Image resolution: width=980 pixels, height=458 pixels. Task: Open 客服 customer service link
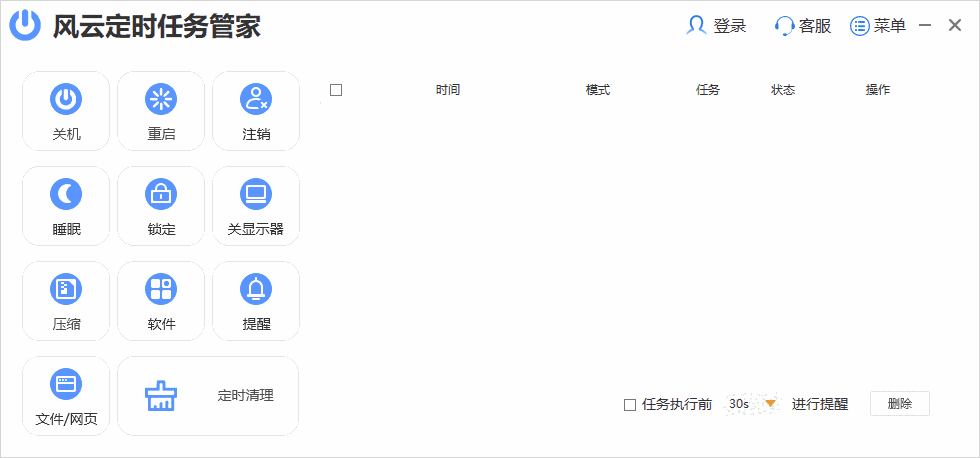(x=815, y=26)
